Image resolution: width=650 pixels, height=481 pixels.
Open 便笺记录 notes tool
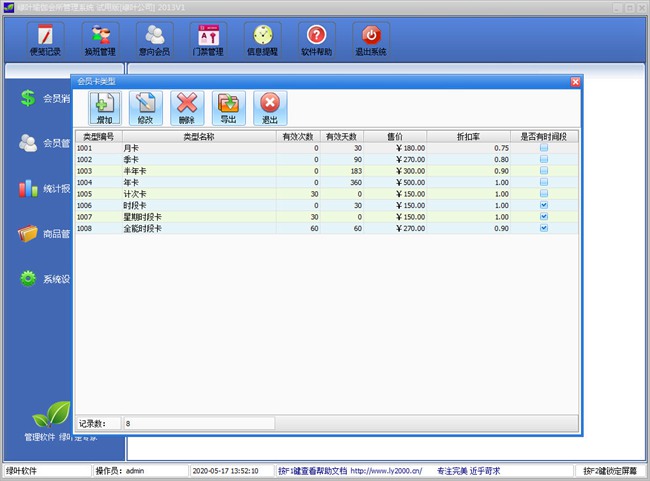pyautogui.click(x=45, y=40)
